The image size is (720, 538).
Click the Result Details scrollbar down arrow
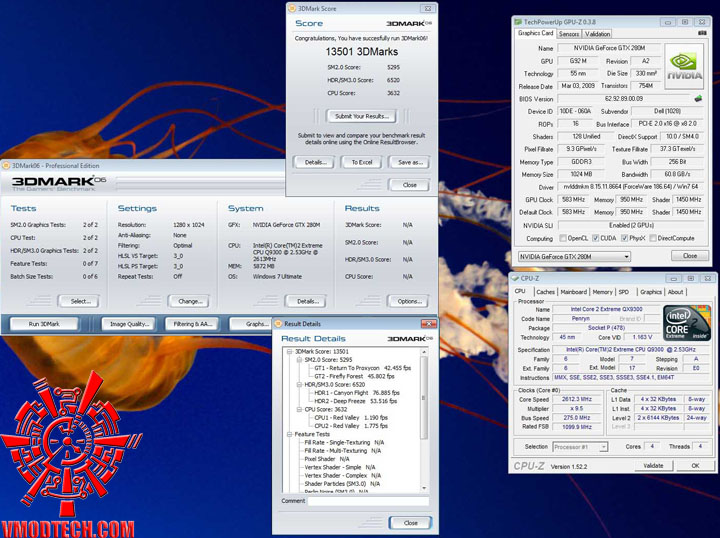424,488
